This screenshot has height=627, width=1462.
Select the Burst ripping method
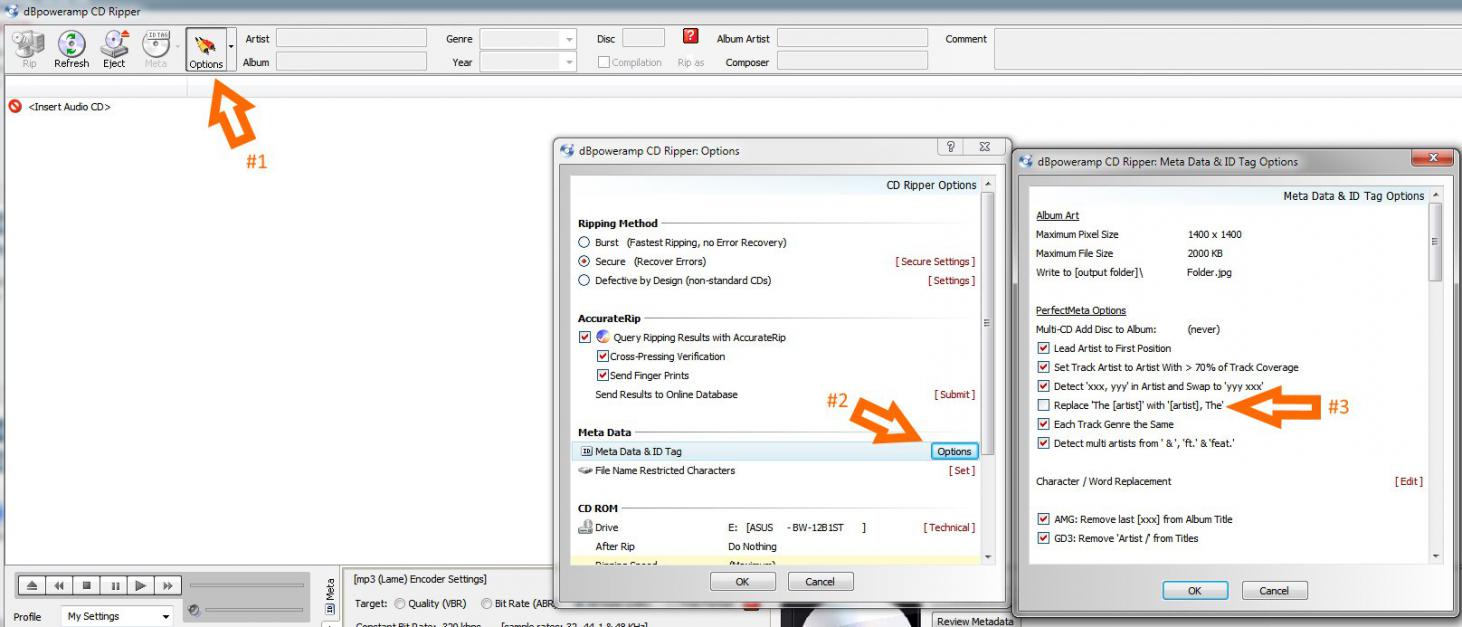coord(585,243)
